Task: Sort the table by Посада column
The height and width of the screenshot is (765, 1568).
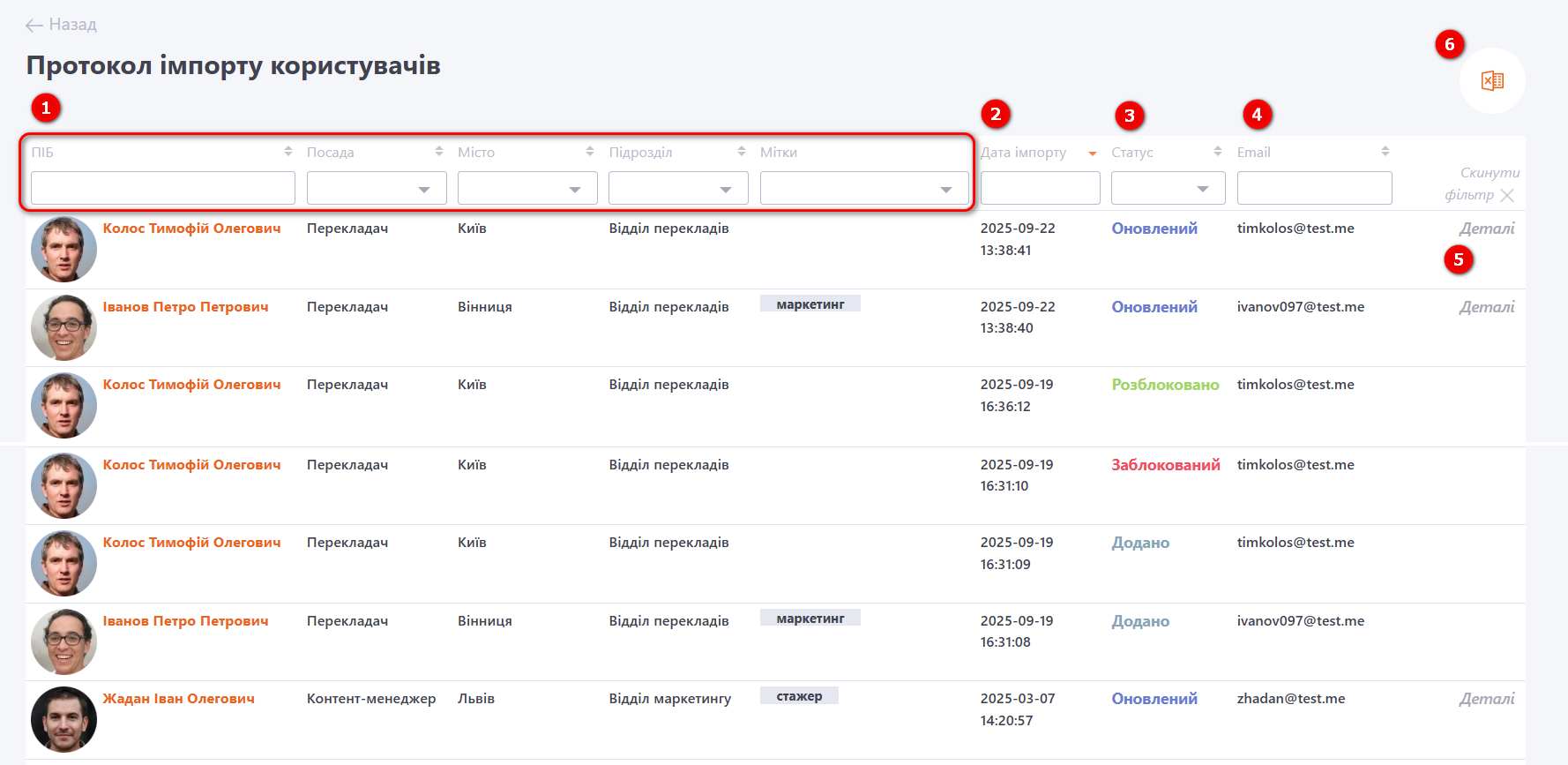Action: pos(438,152)
